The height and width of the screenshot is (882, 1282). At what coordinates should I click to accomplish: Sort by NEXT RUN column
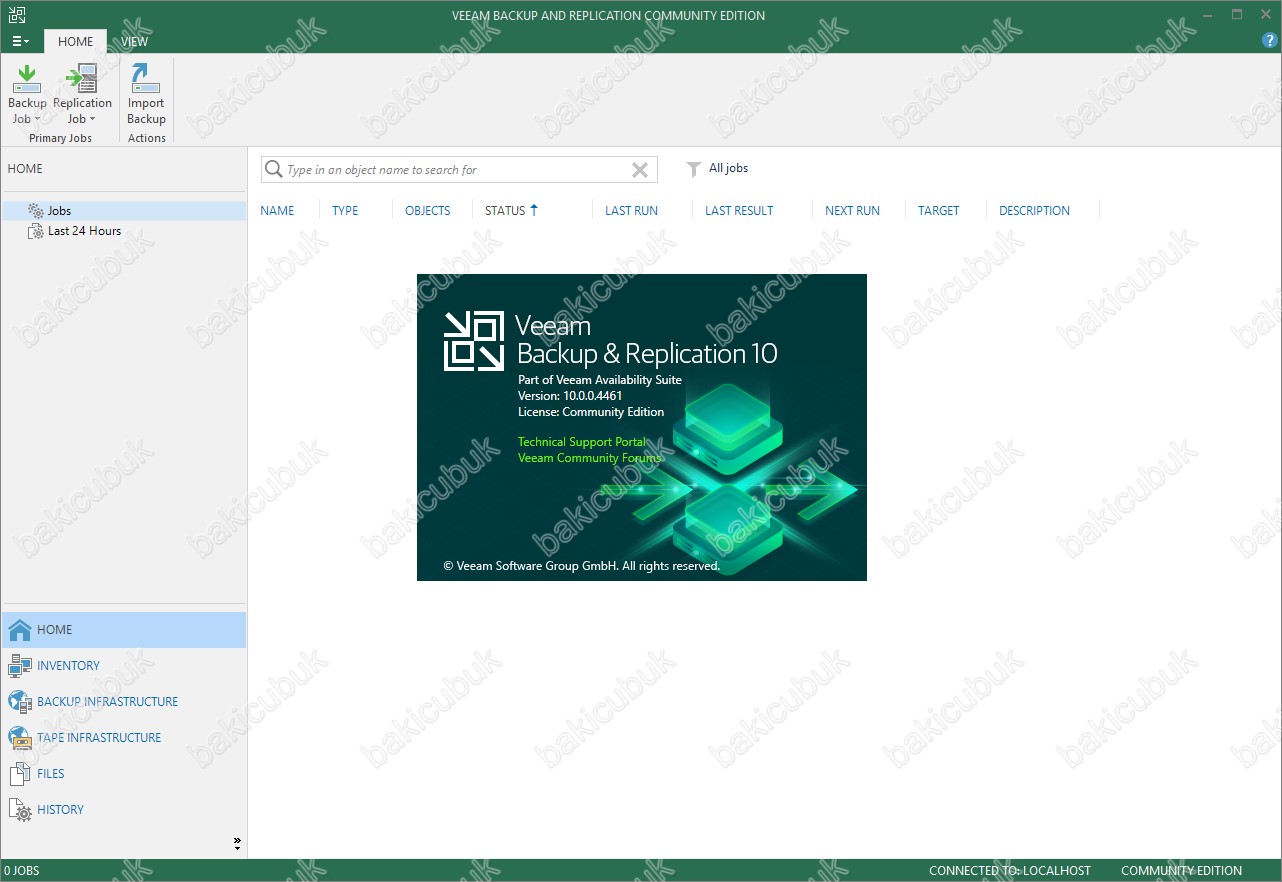point(852,211)
